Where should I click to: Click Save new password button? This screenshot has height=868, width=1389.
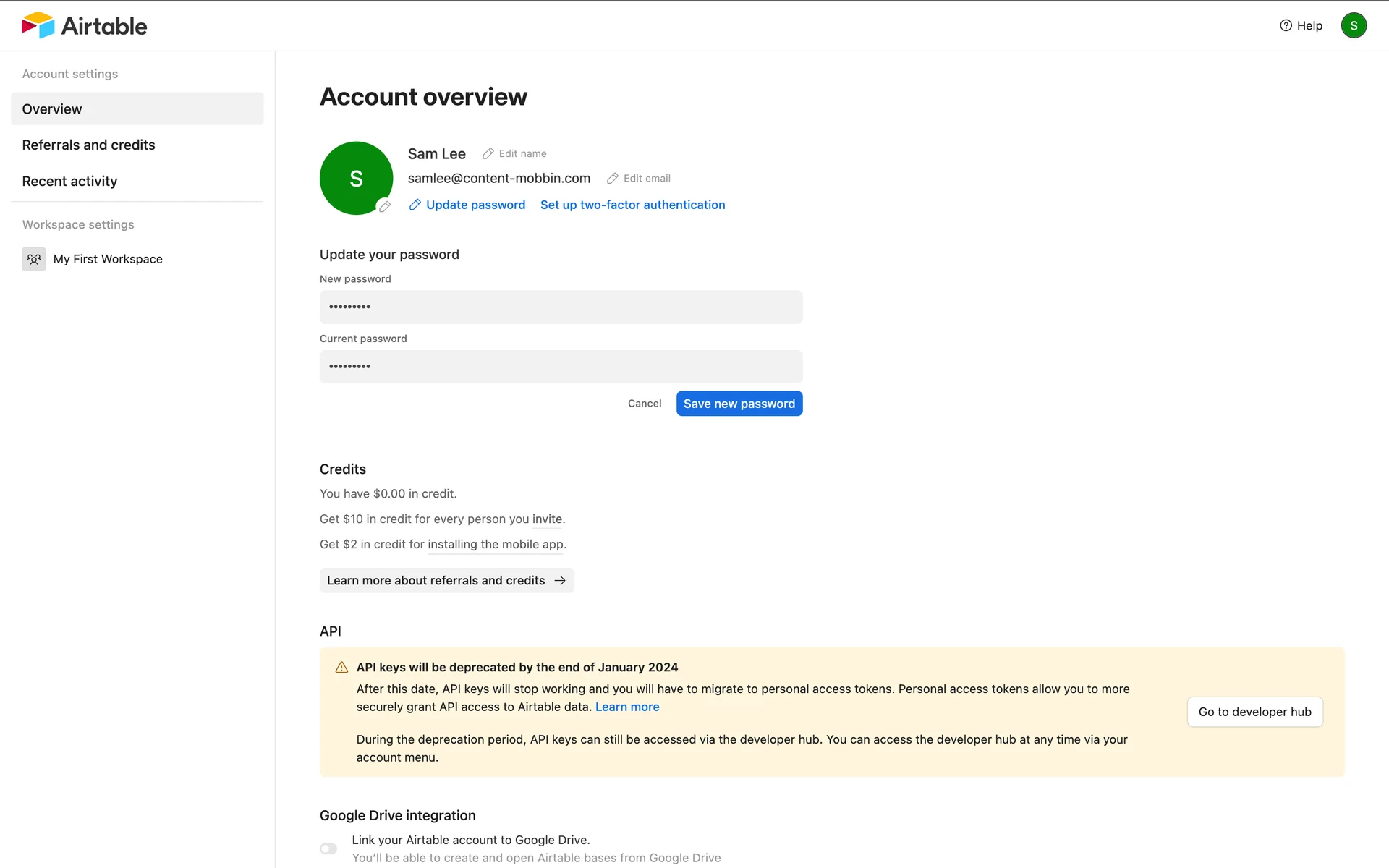pyautogui.click(x=739, y=404)
